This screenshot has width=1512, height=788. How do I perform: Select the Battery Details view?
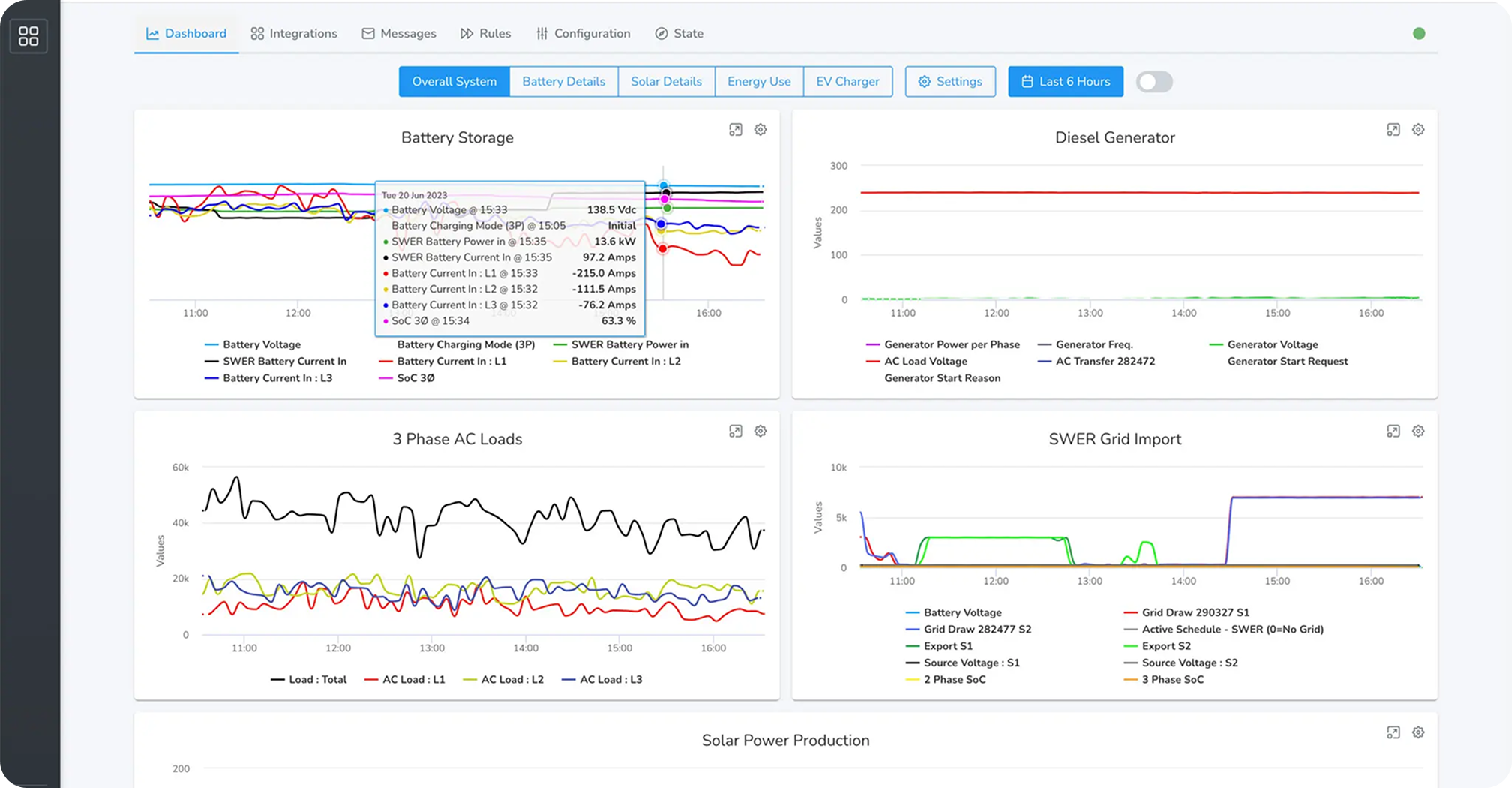(563, 82)
